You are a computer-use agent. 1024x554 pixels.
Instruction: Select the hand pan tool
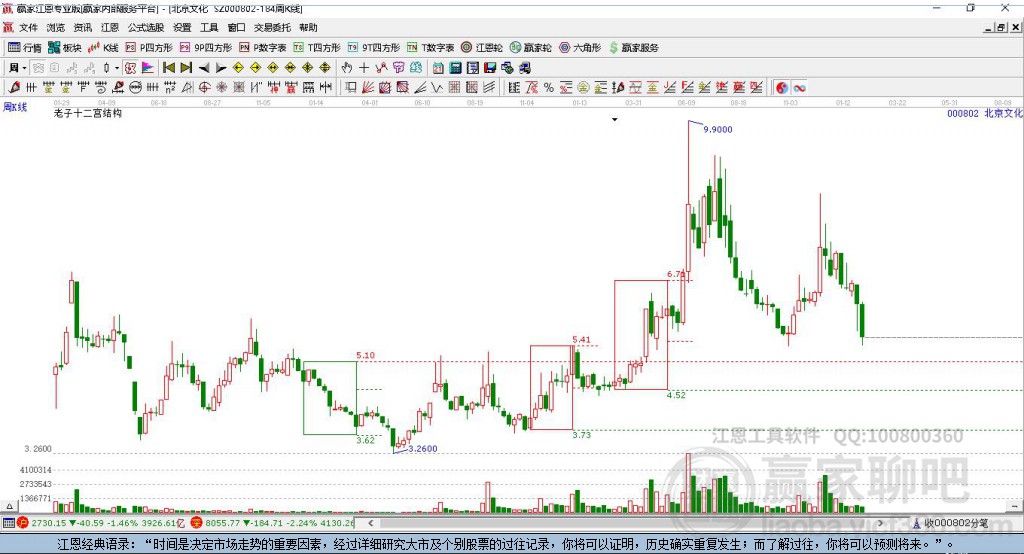point(347,68)
